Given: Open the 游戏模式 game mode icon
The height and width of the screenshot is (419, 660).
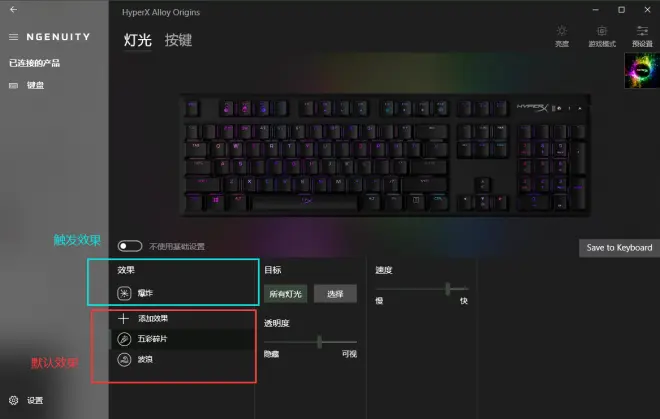Looking at the screenshot, I should (602, 31).
